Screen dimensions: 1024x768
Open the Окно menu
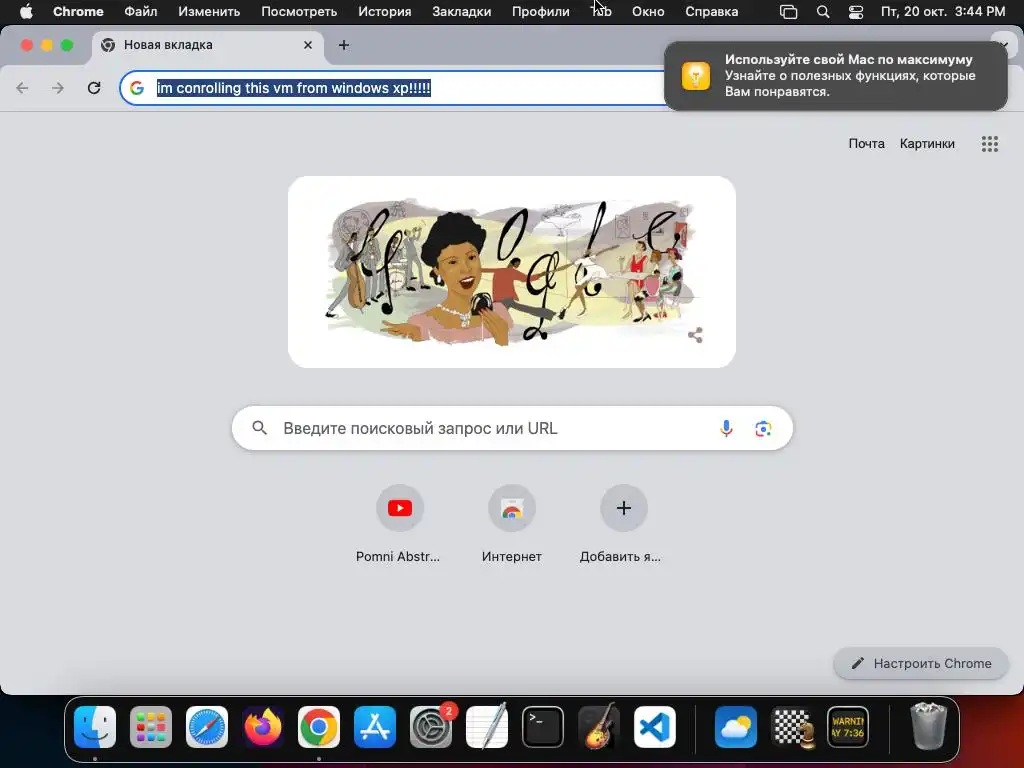pos(648,12)
